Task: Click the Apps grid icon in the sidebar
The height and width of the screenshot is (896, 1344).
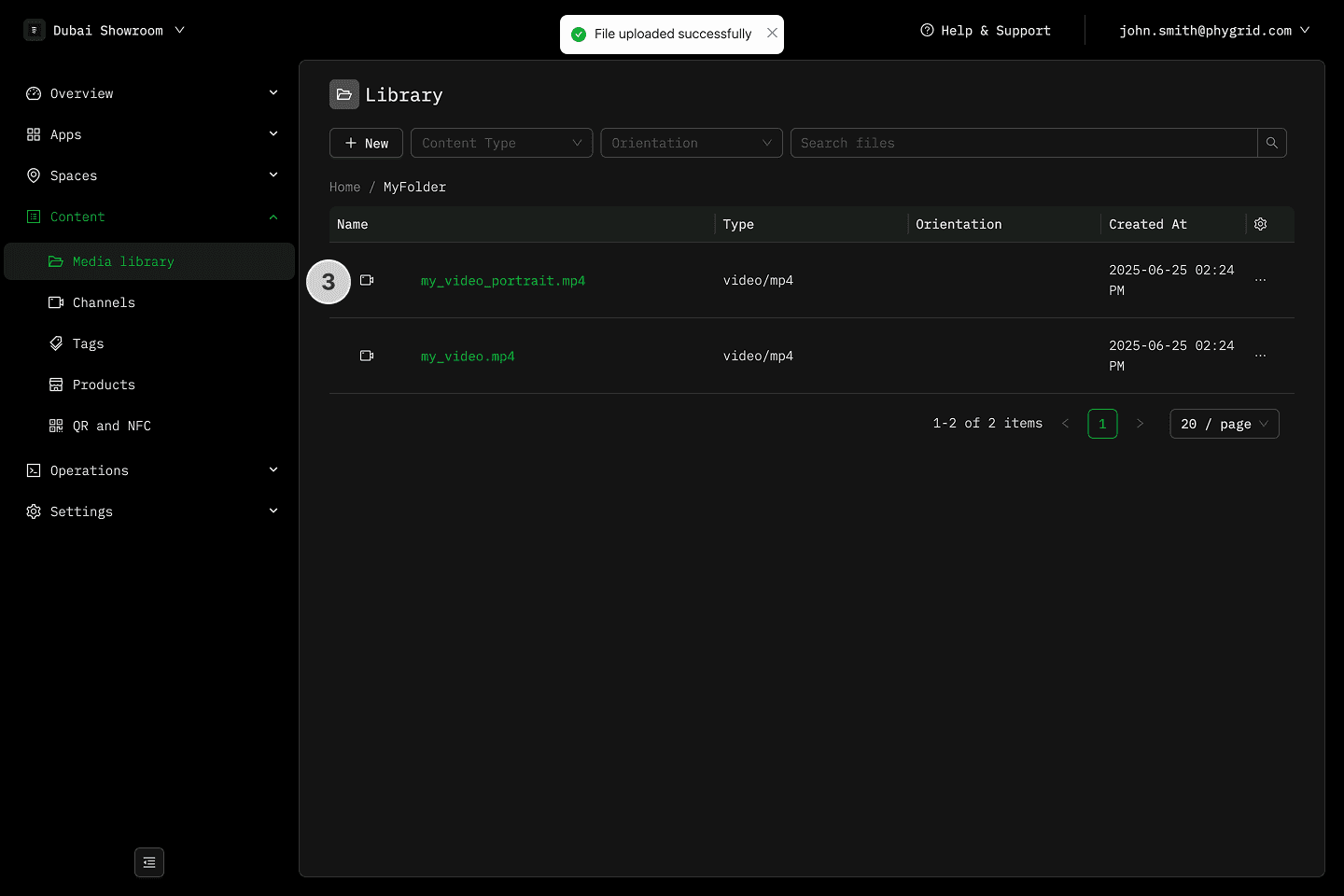Action: (34, 134)
